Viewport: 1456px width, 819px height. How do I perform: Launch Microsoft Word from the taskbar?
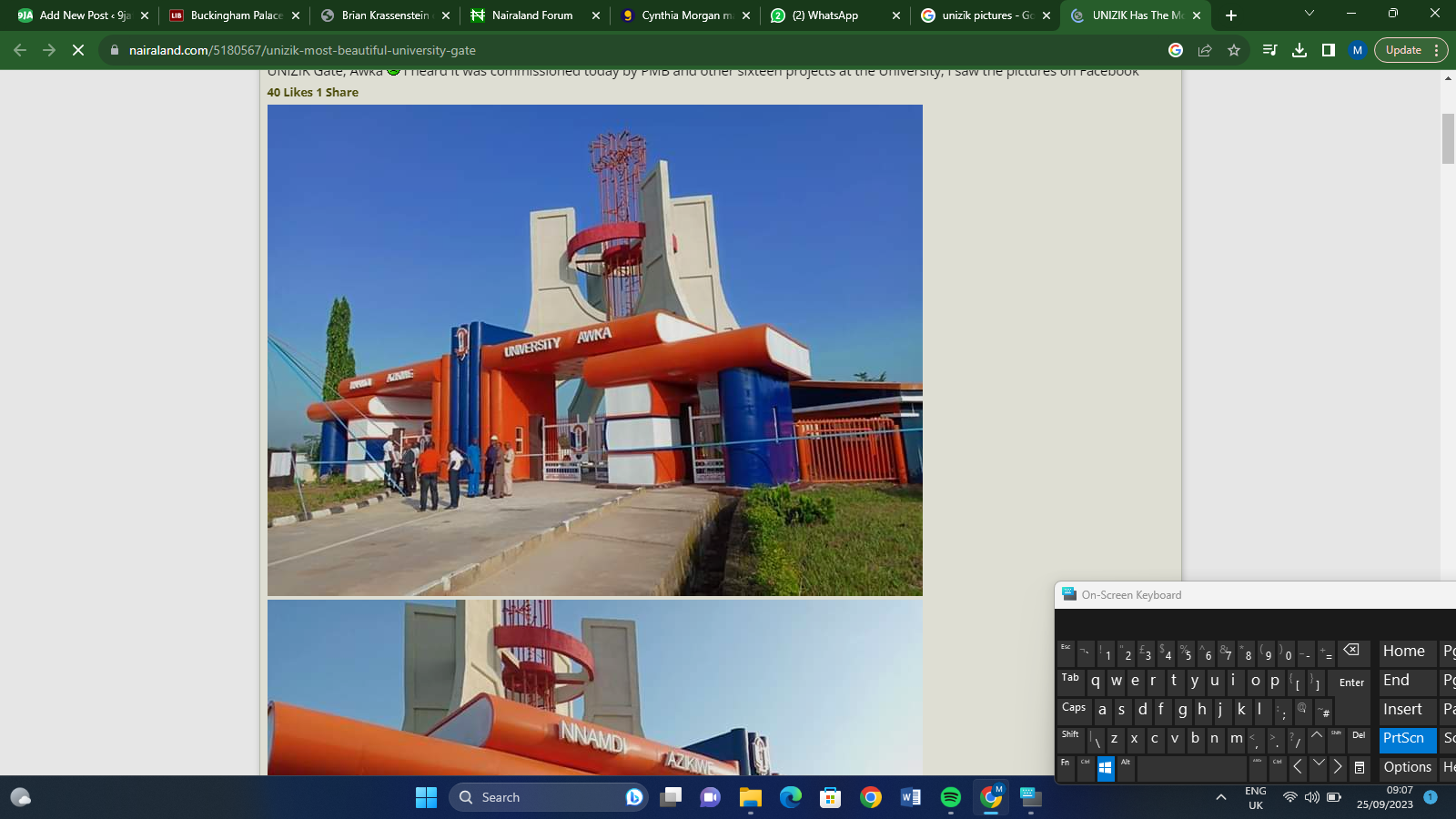point(910,797)
